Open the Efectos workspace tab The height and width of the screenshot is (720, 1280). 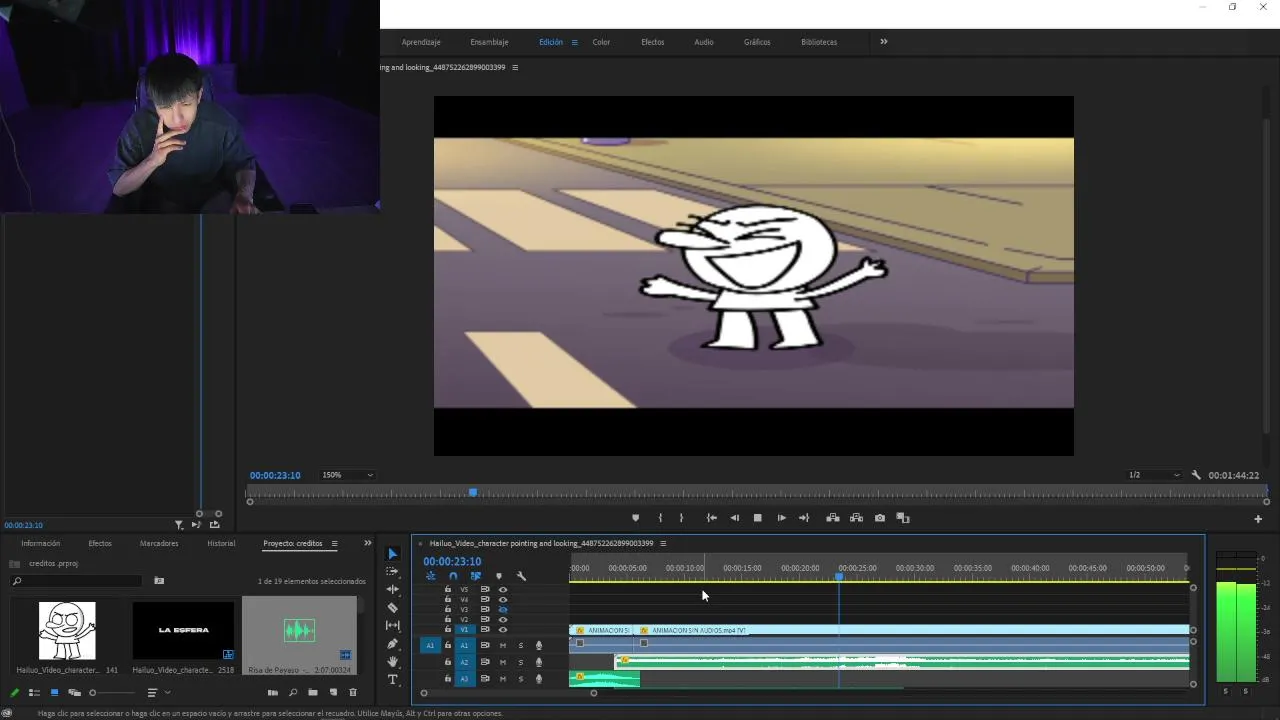tap(653, 42)
